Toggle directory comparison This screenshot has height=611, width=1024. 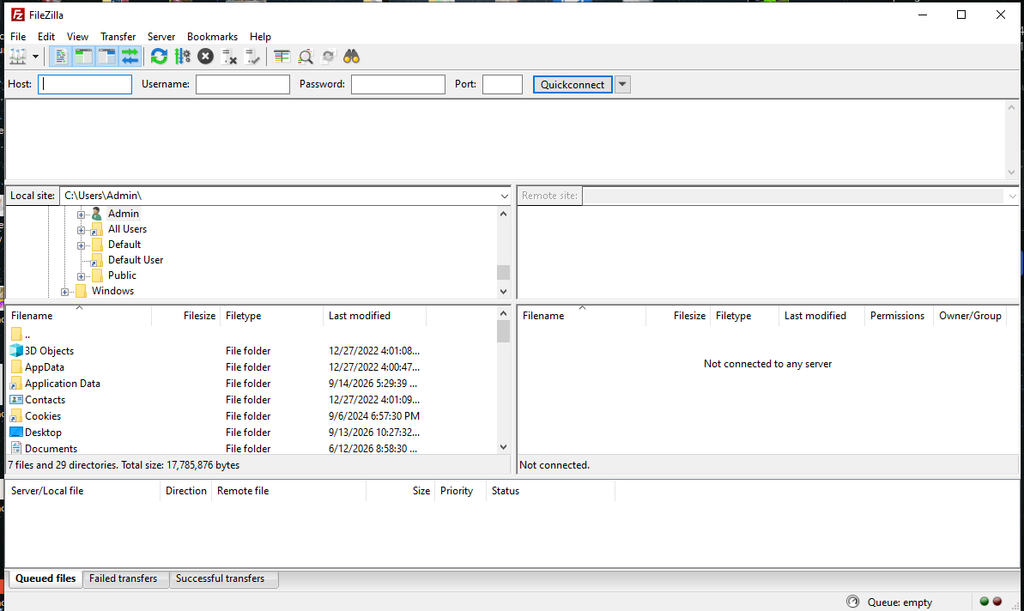[x=305, y=57]
